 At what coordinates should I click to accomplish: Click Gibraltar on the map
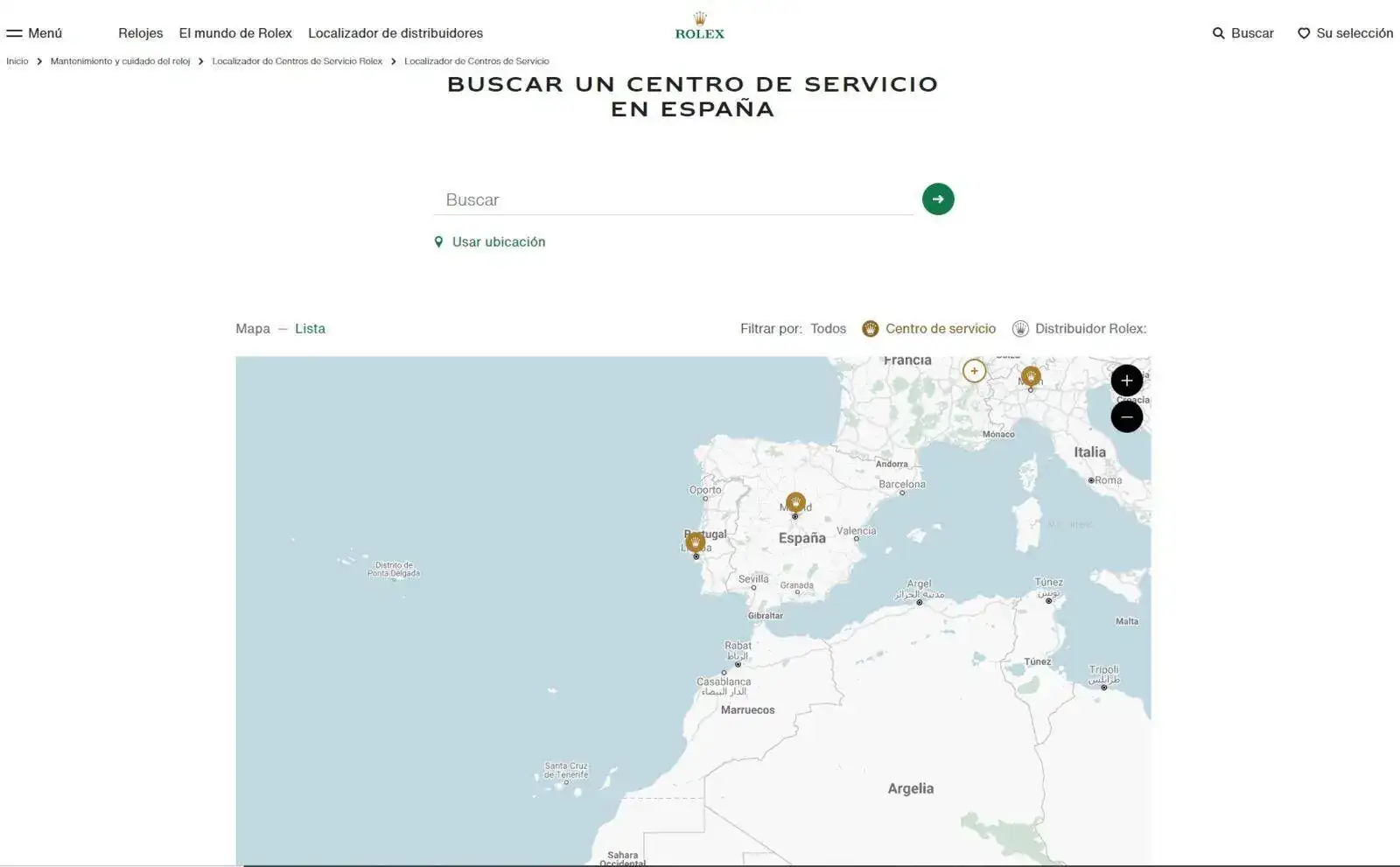point(766,616)
